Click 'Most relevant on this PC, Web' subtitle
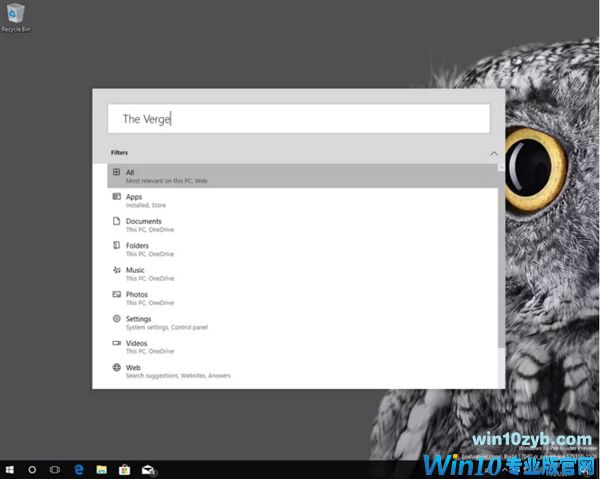 (166, 181)
